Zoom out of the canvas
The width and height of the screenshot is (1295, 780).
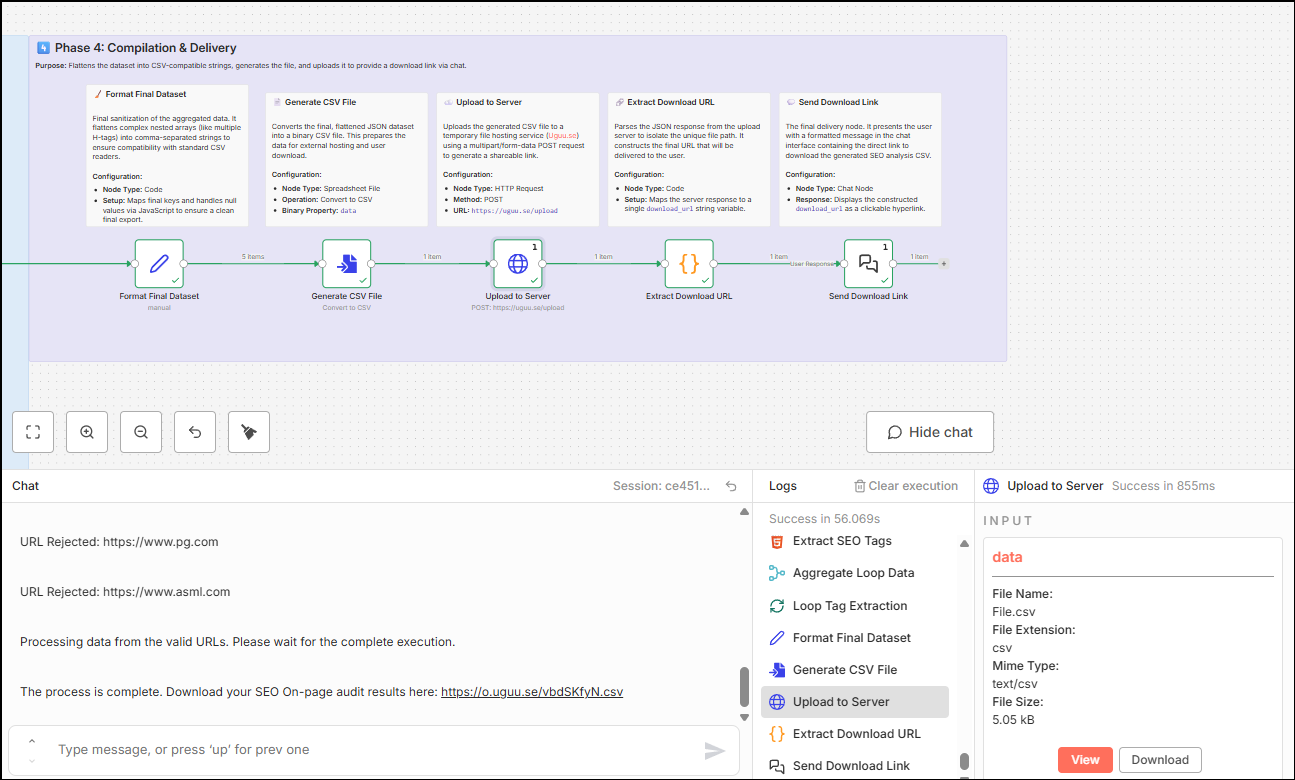pos(141,432)
